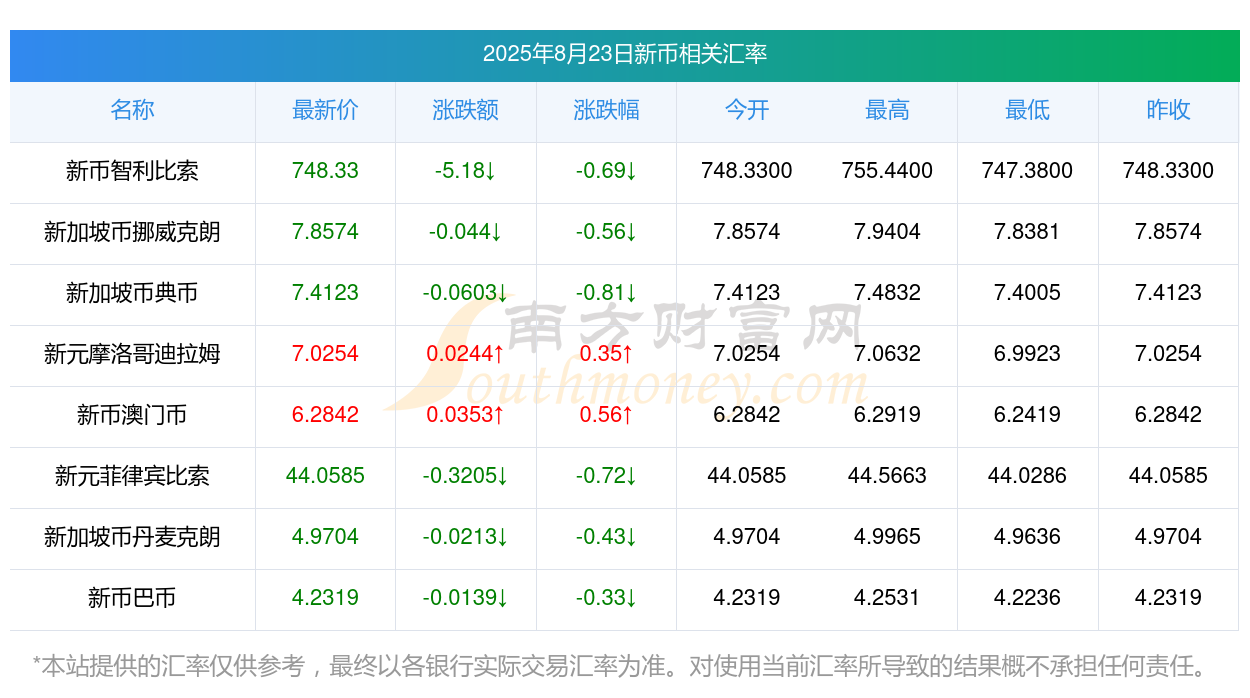Click the high value 7.0632

tap(887, 354)
